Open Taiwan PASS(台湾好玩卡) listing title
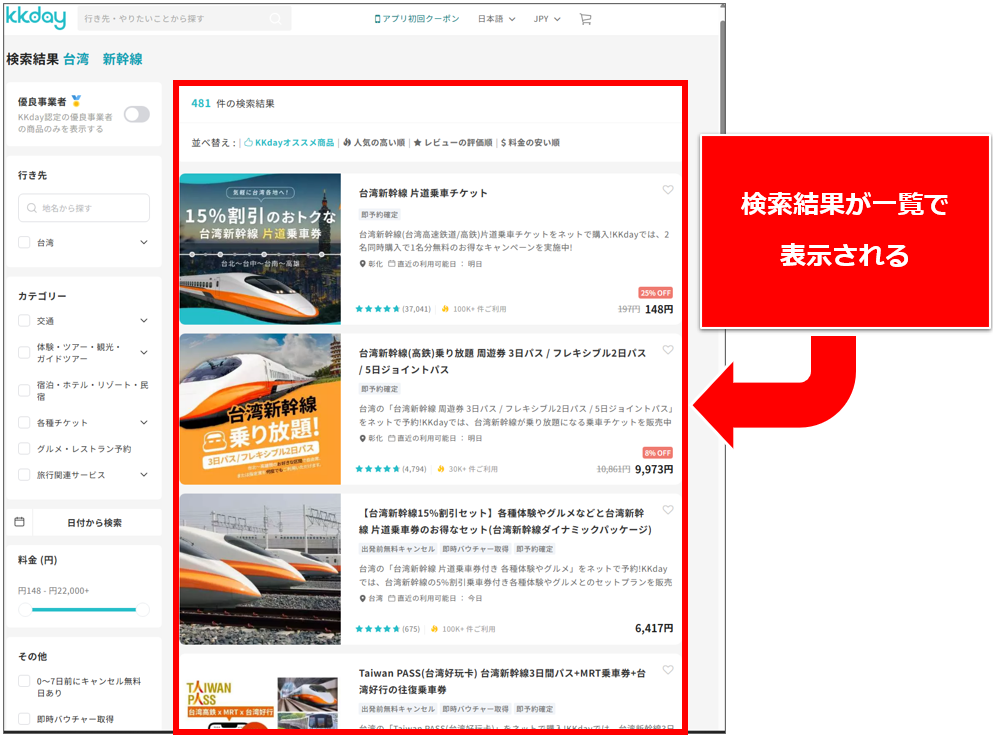Viewport: 993px width, 738px height. click(502, 681)
